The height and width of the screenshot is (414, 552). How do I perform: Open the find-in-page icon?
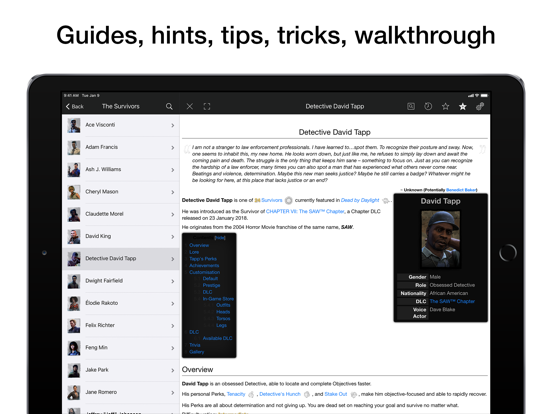click(x=411, y=106)
